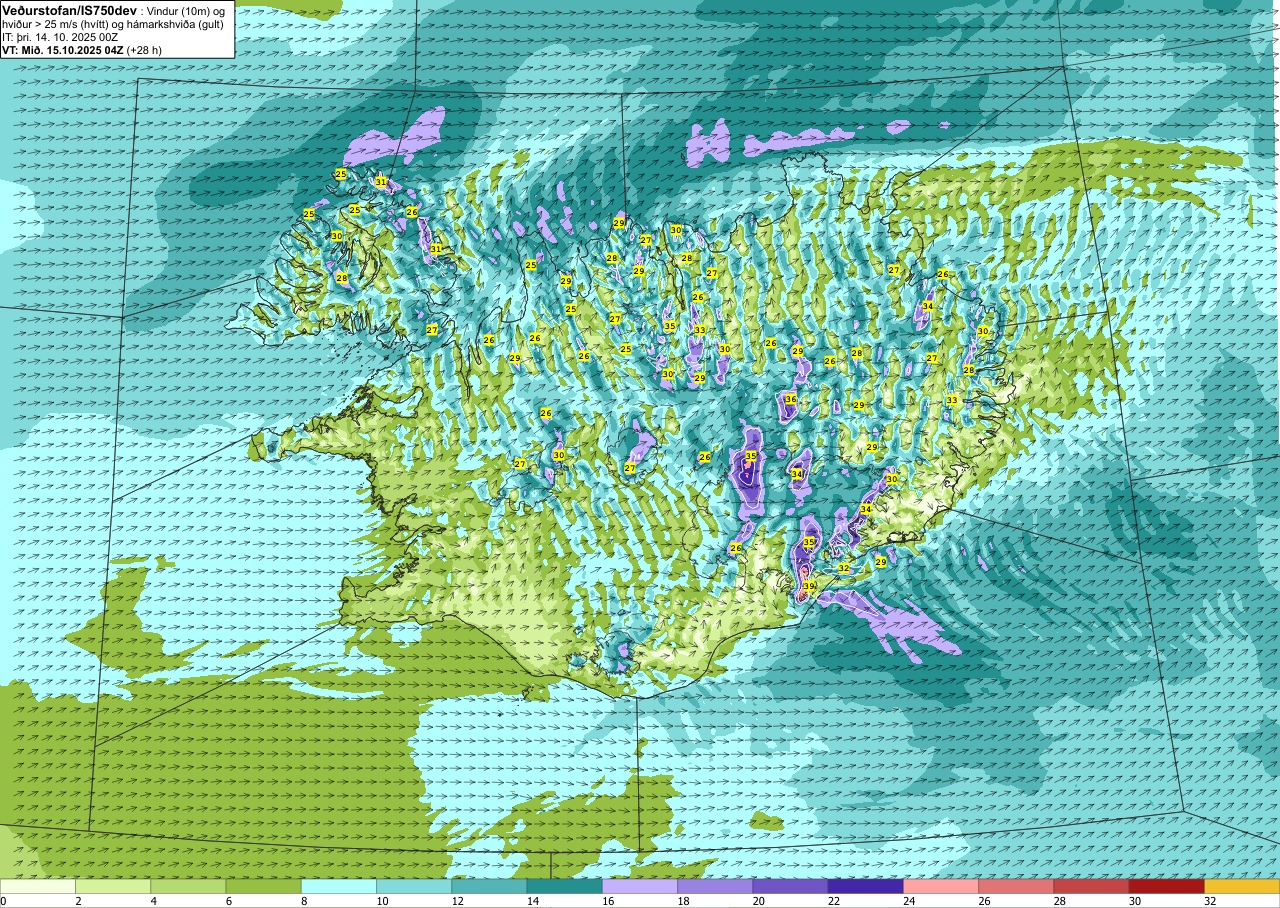Pick the 12–14 m/s teal legend swatch

click(489, 886)
